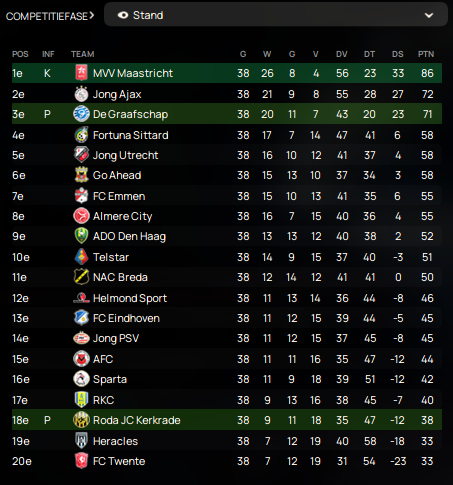
Task: Toggle the eye icon beside Stand
Action: coord(123,15)
